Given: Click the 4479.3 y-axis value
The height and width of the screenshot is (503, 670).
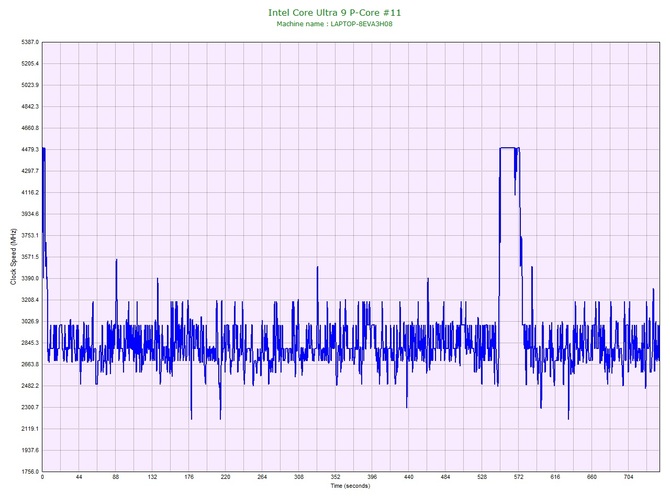Looking at the screenshot, I should pyautogui.click(x=30, y=150).
